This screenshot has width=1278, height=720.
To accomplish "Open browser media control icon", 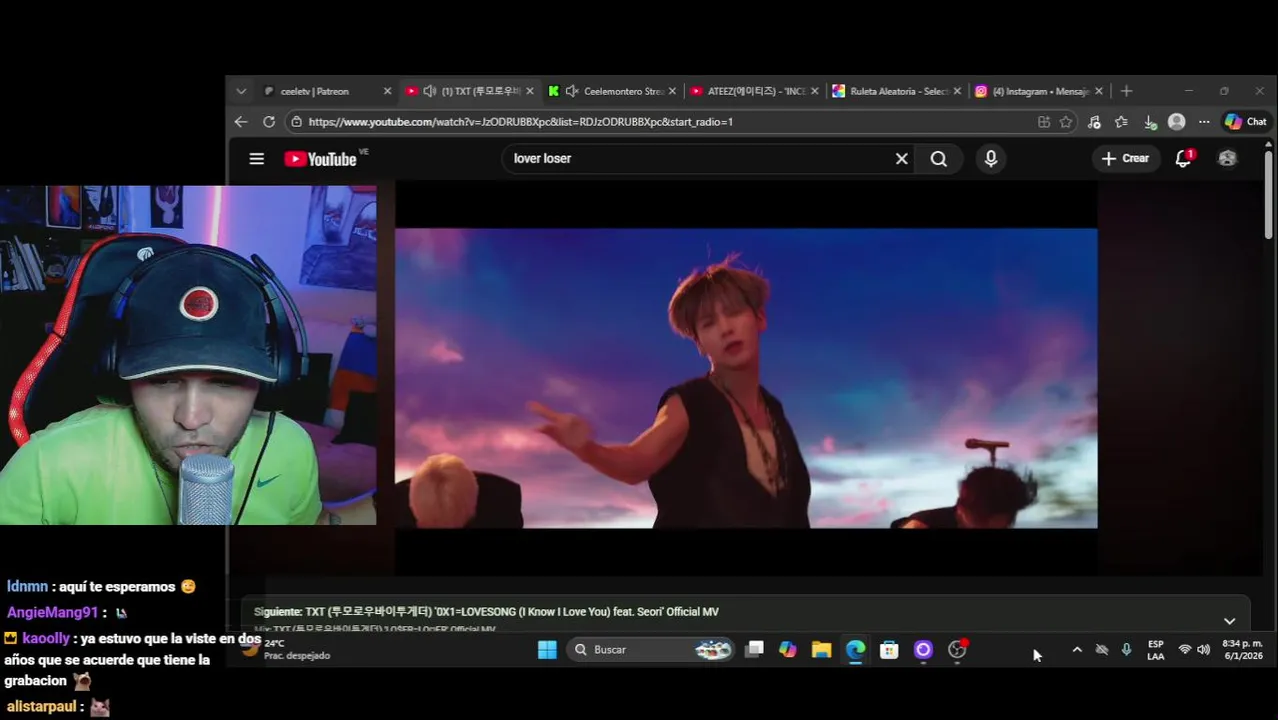I will (1094, 122).
